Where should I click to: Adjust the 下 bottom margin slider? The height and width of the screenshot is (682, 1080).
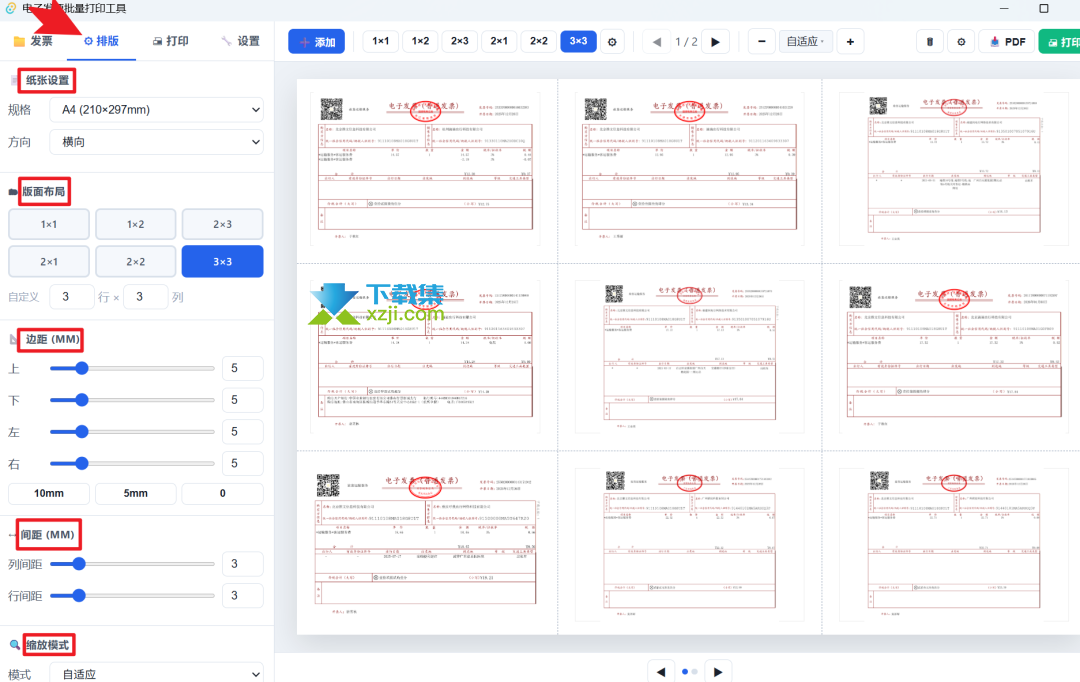point(132,400)
